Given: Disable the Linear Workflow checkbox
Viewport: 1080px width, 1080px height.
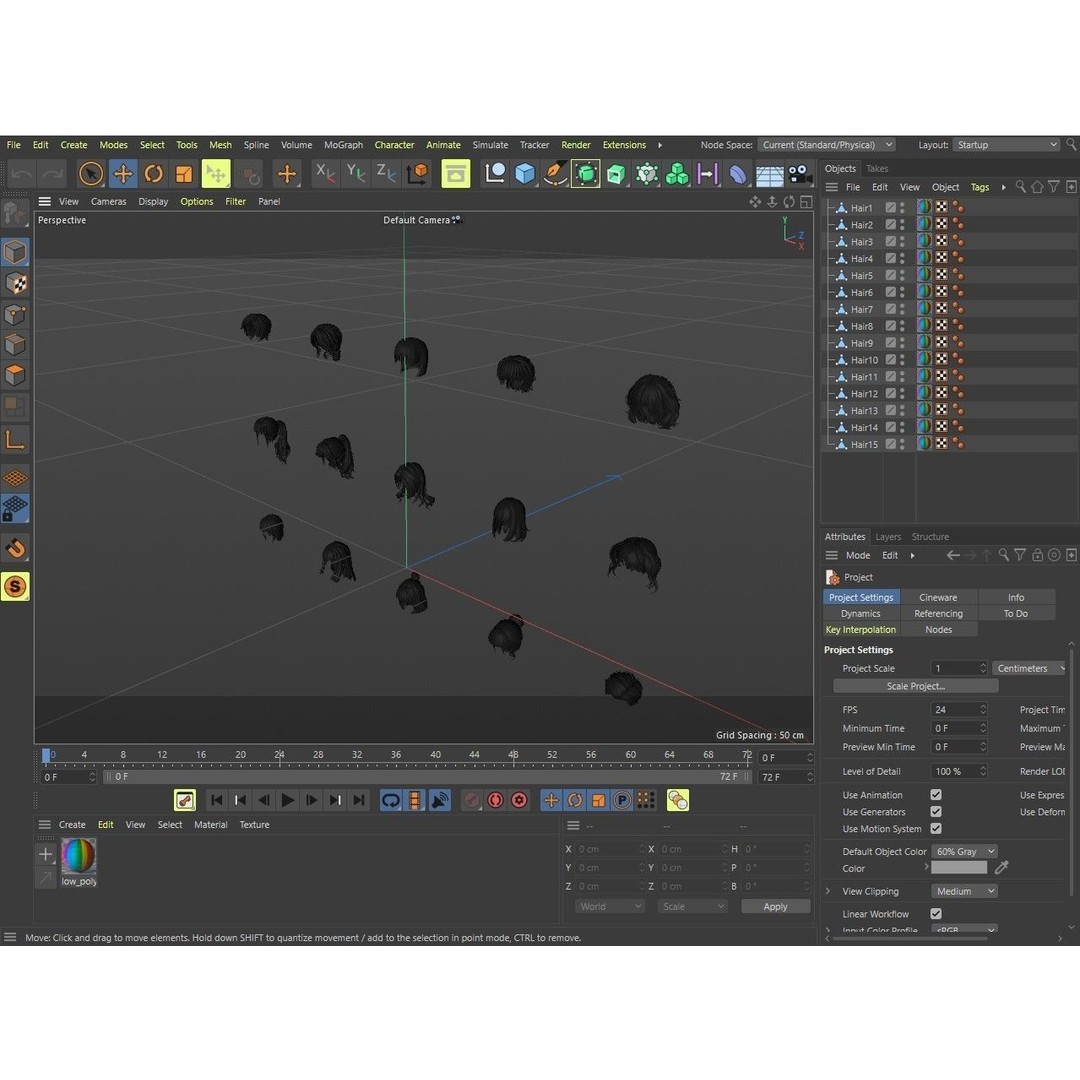Looking at the screenshot, I should [x=936, y=914].
